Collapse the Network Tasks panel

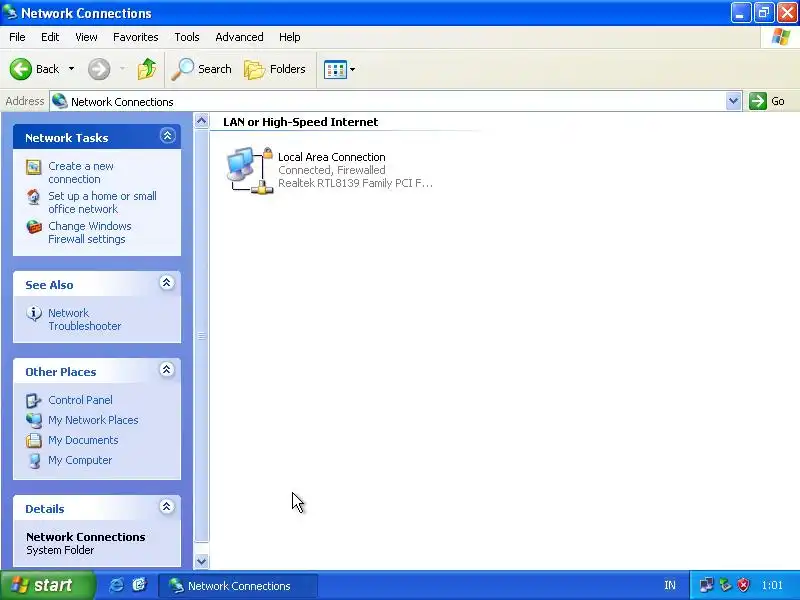tap(167, 136)
